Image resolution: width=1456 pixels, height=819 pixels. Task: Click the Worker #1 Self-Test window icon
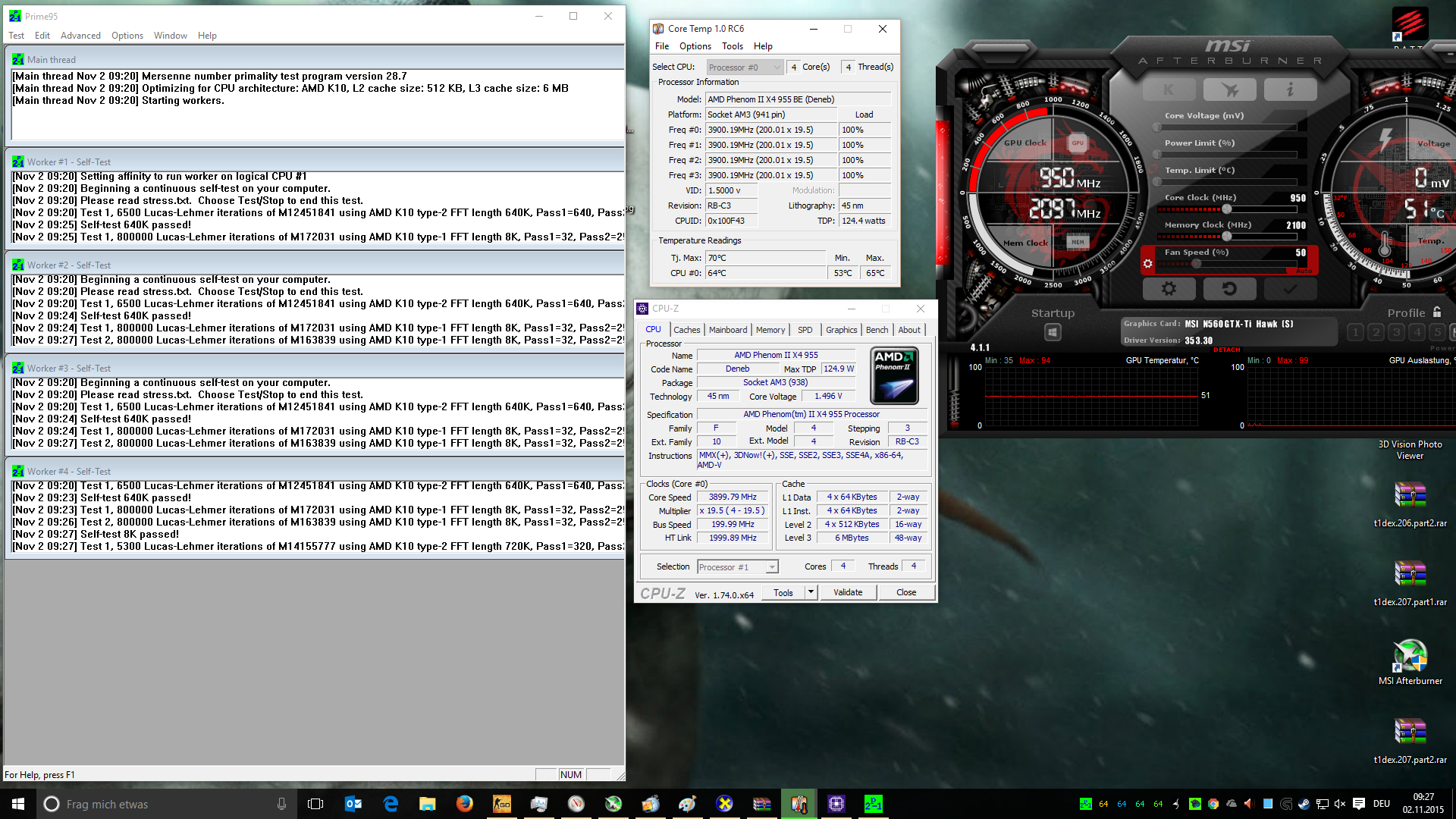click(x=17, y=162)
